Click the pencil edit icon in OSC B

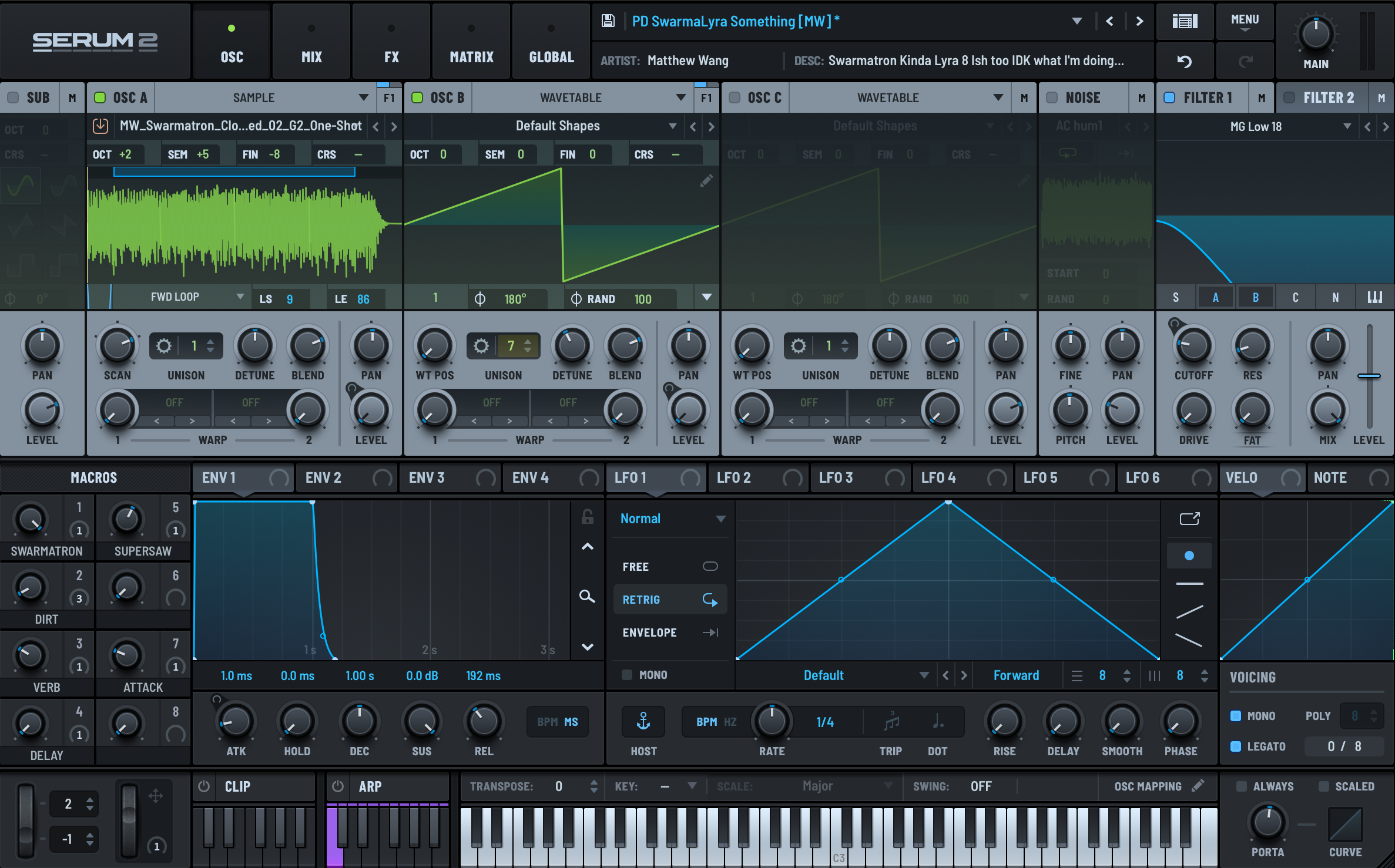(x=706, y=181)
